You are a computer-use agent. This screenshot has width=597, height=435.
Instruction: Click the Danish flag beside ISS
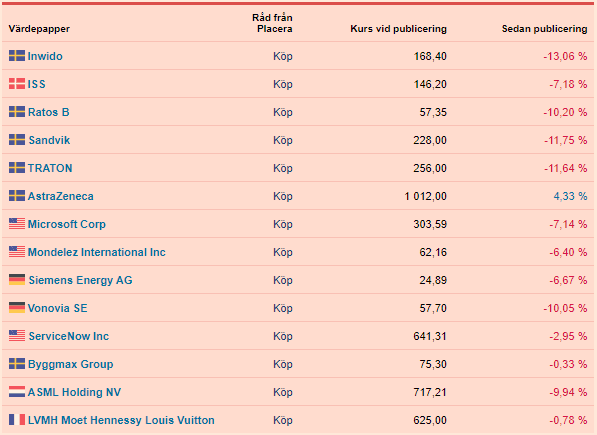click(x=17, y=84)
